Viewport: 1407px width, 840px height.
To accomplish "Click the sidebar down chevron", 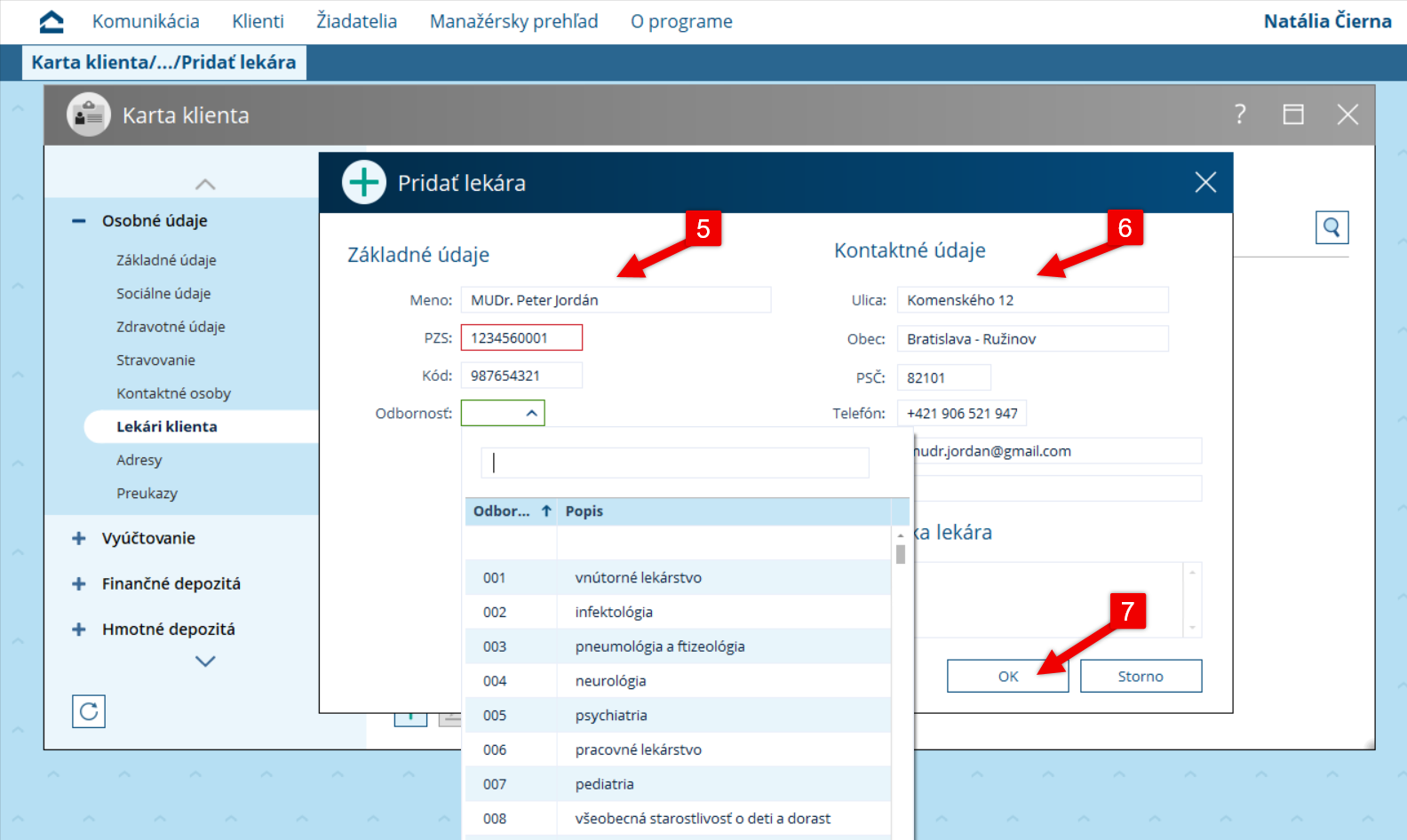I will (x=205, y=661).
